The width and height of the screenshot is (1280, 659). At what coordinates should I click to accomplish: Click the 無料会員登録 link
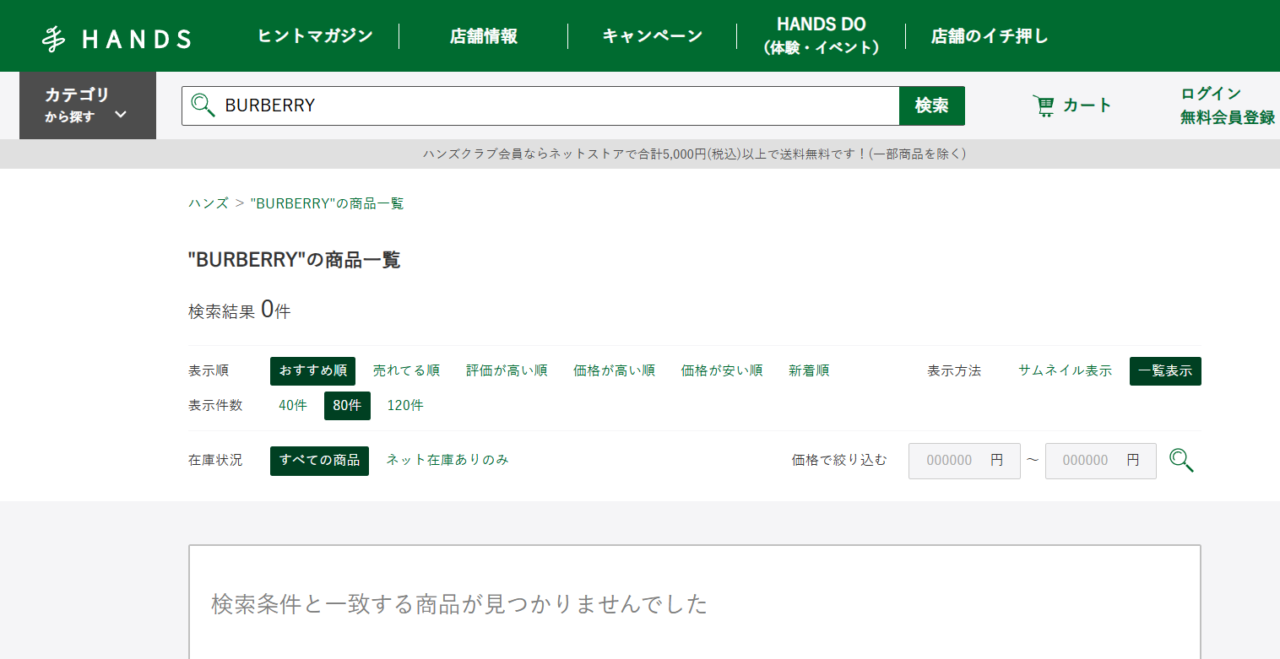tap(1228, 118)
